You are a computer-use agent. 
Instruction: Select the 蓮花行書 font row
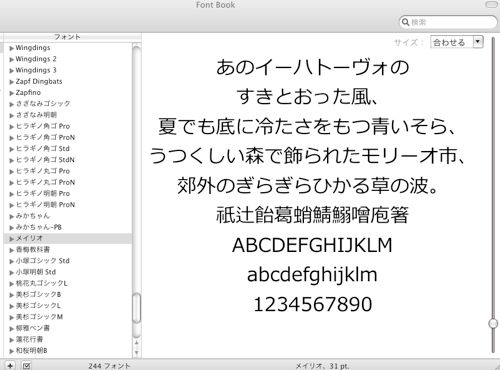coord(68,339)
